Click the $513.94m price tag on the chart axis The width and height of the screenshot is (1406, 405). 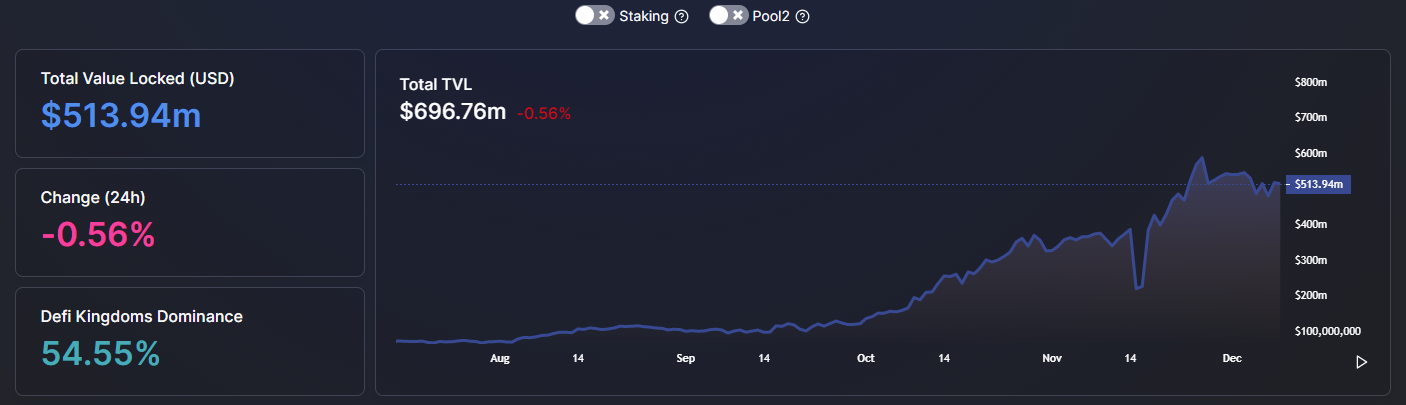(1320, 184)
